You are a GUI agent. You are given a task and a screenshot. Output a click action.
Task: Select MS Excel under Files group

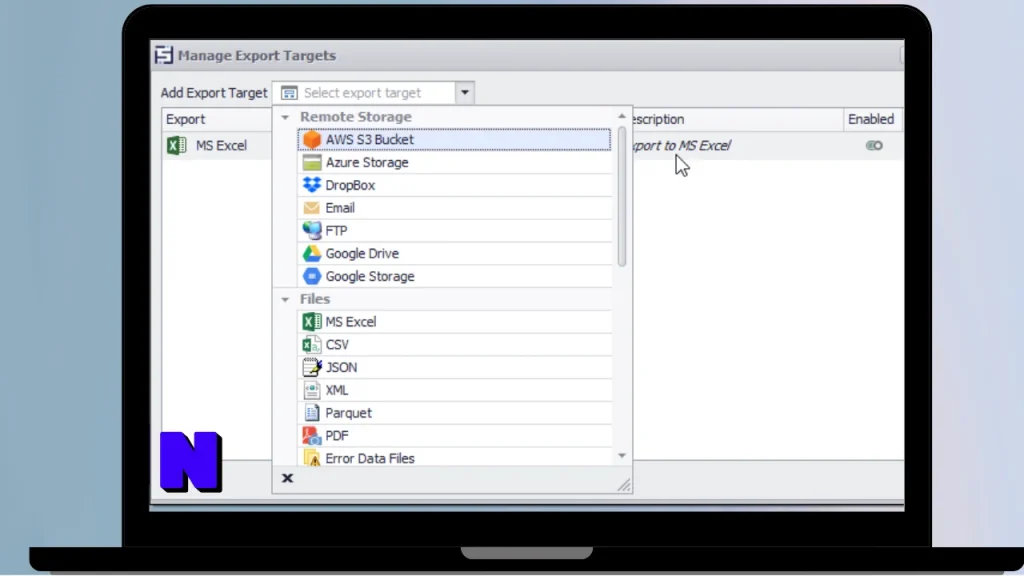[454, 321]
